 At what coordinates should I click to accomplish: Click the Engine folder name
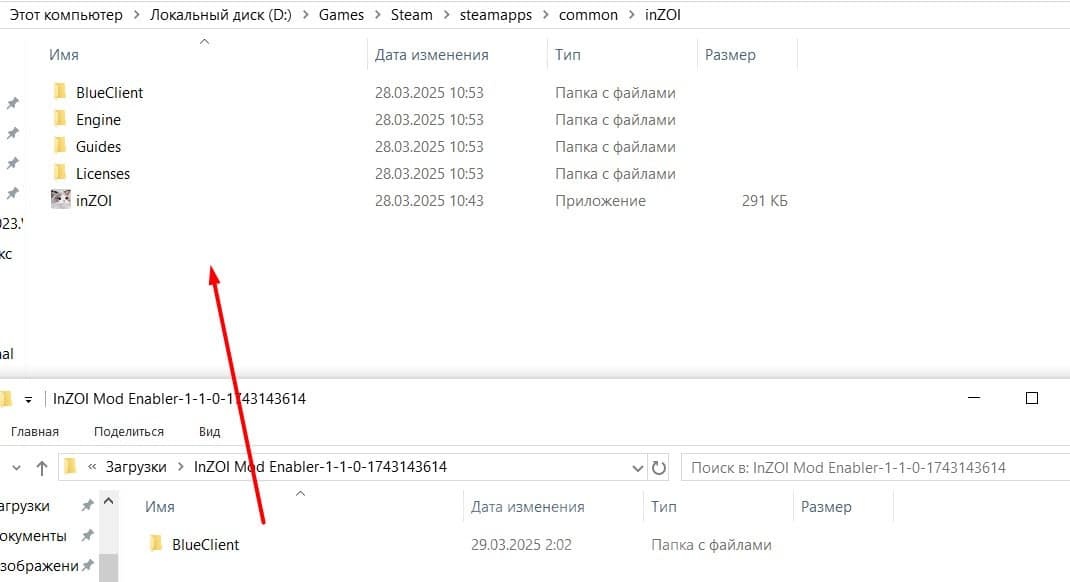98,119
